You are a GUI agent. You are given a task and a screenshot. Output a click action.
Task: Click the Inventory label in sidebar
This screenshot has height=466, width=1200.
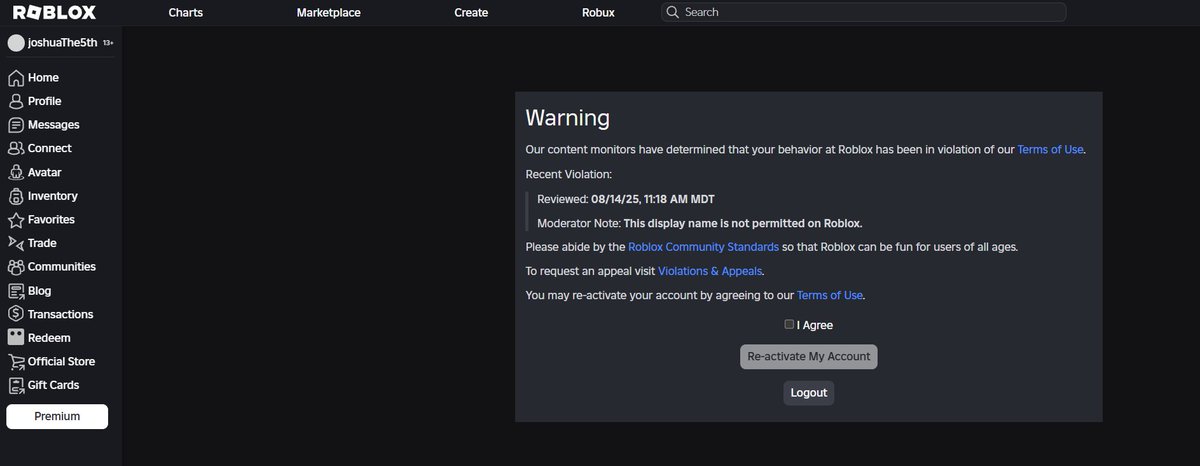click(52, 196)
